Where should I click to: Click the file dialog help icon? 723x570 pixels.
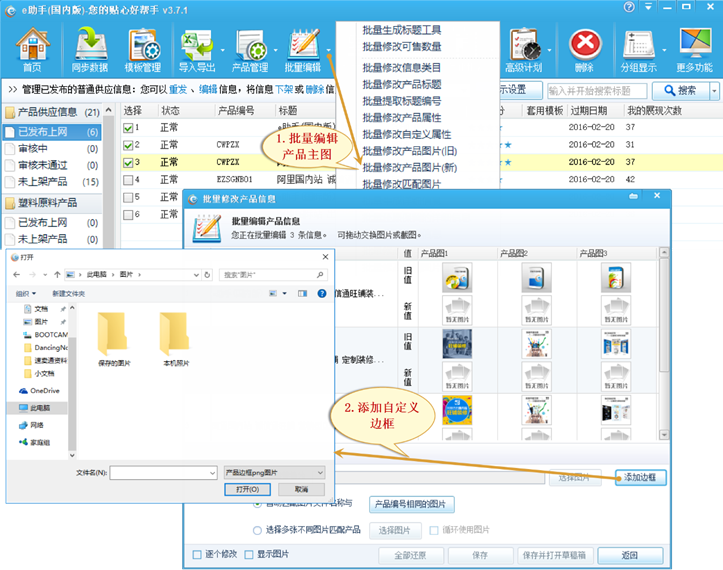tap(322, 293)
